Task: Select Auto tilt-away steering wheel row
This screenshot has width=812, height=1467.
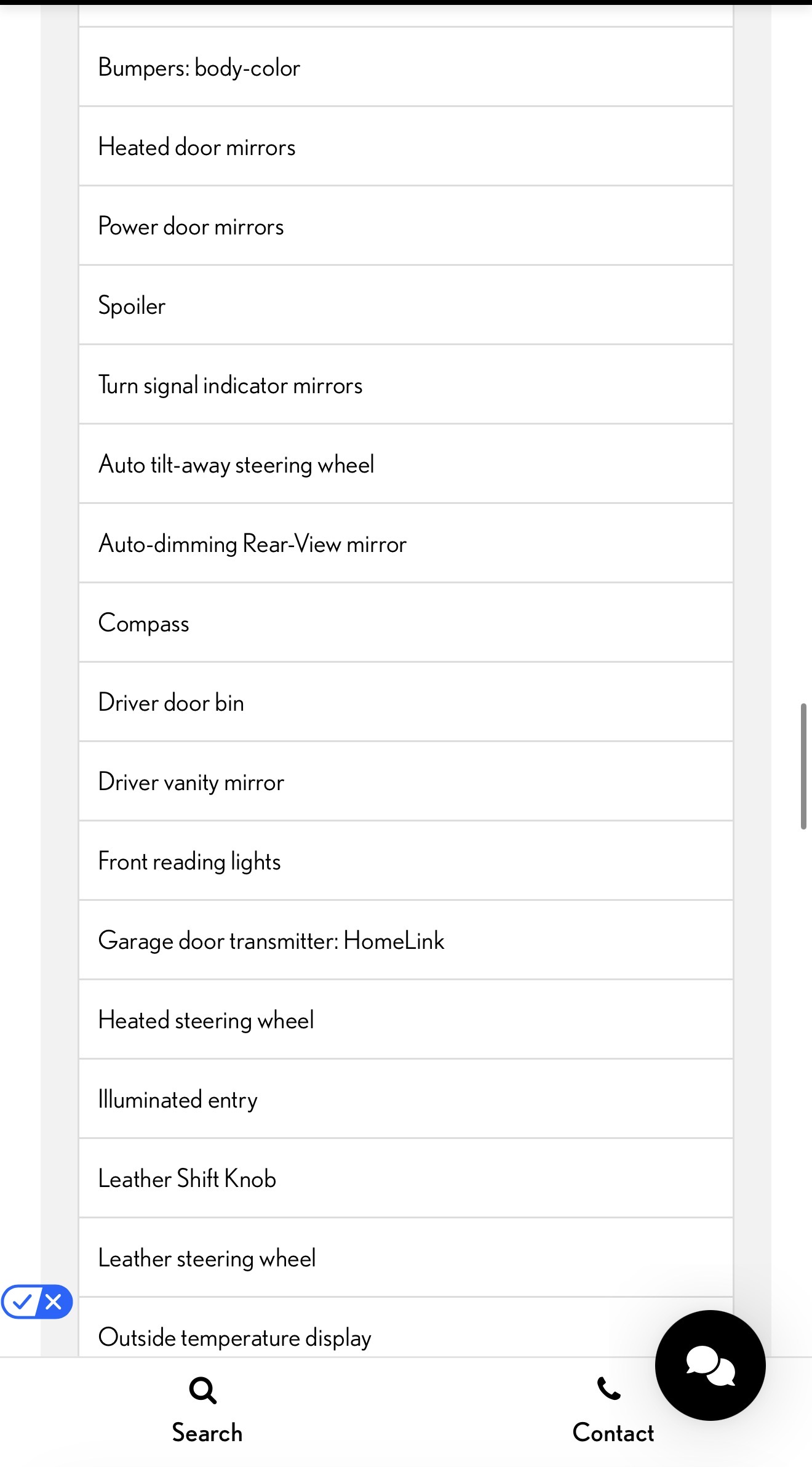Action: pos(406,464)
